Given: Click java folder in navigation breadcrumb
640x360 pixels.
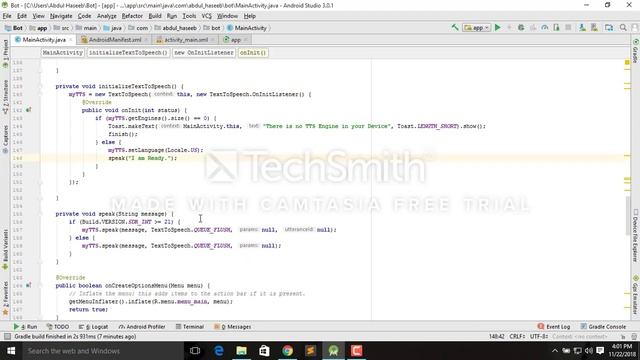Looking at the screenshot, I should [113, 28].
